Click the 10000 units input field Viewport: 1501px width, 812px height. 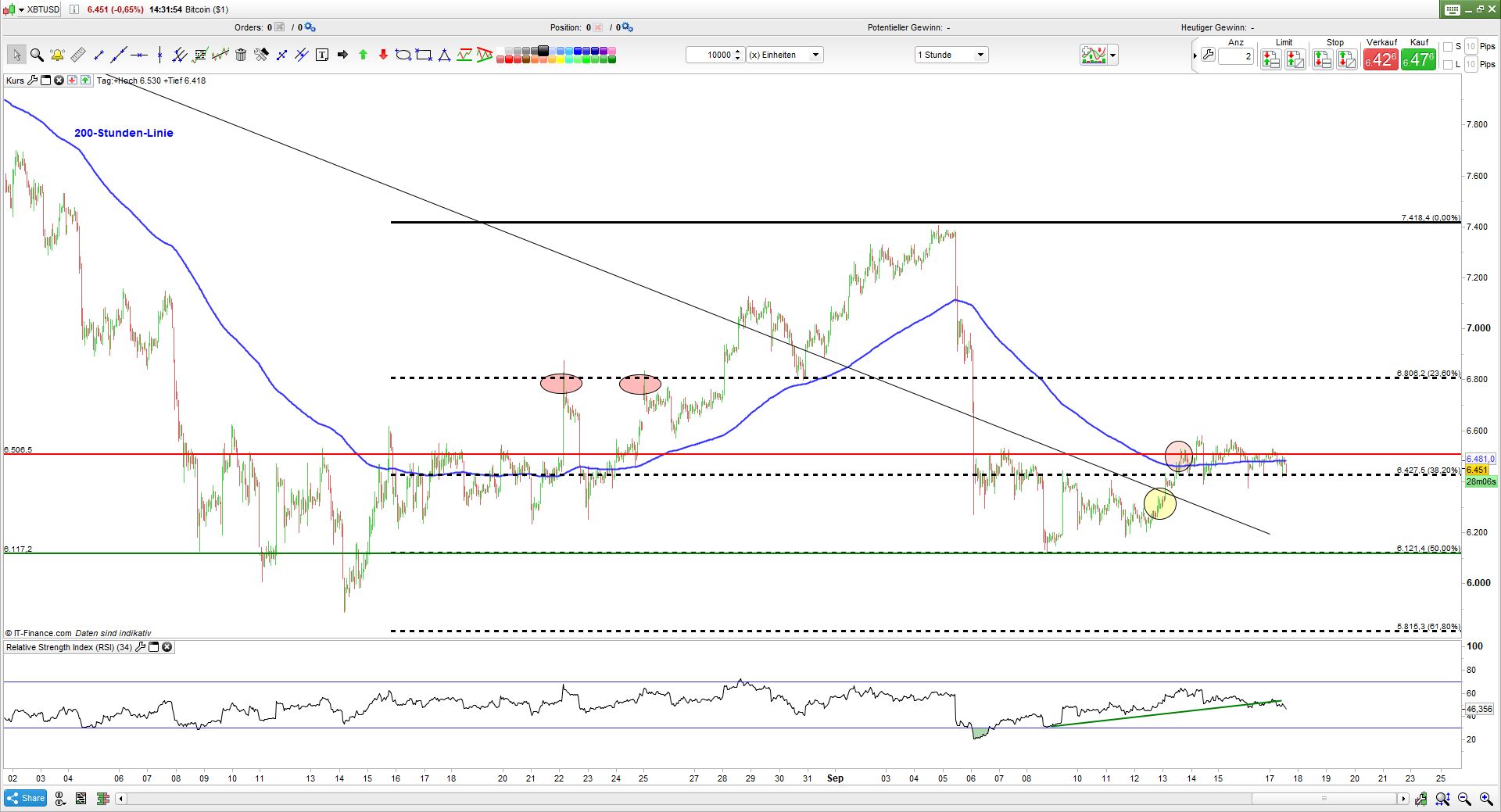[x=710, y=55]
